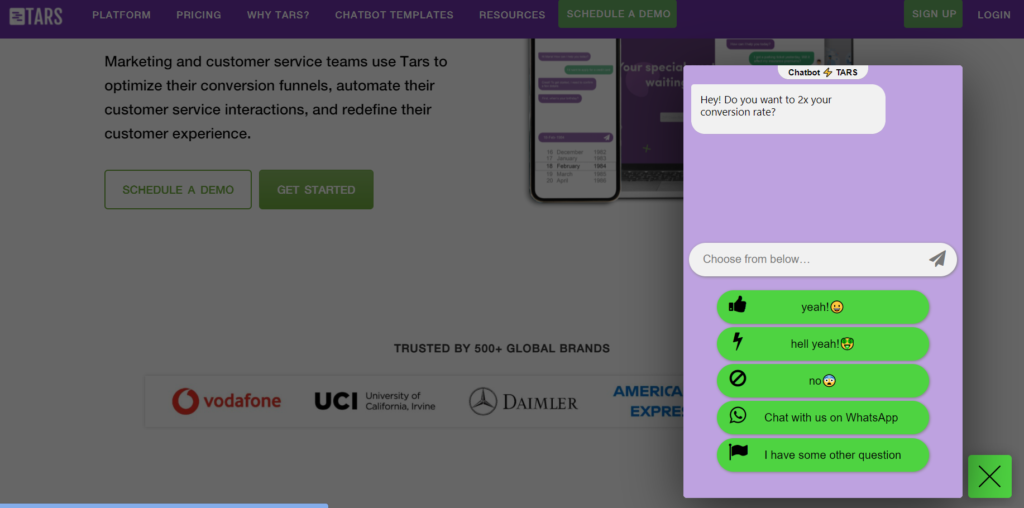Image resolution: width=1024 pixels, height=508 pixels.
Task: Click the TARS logo in the header
Action: coord(36,16)
